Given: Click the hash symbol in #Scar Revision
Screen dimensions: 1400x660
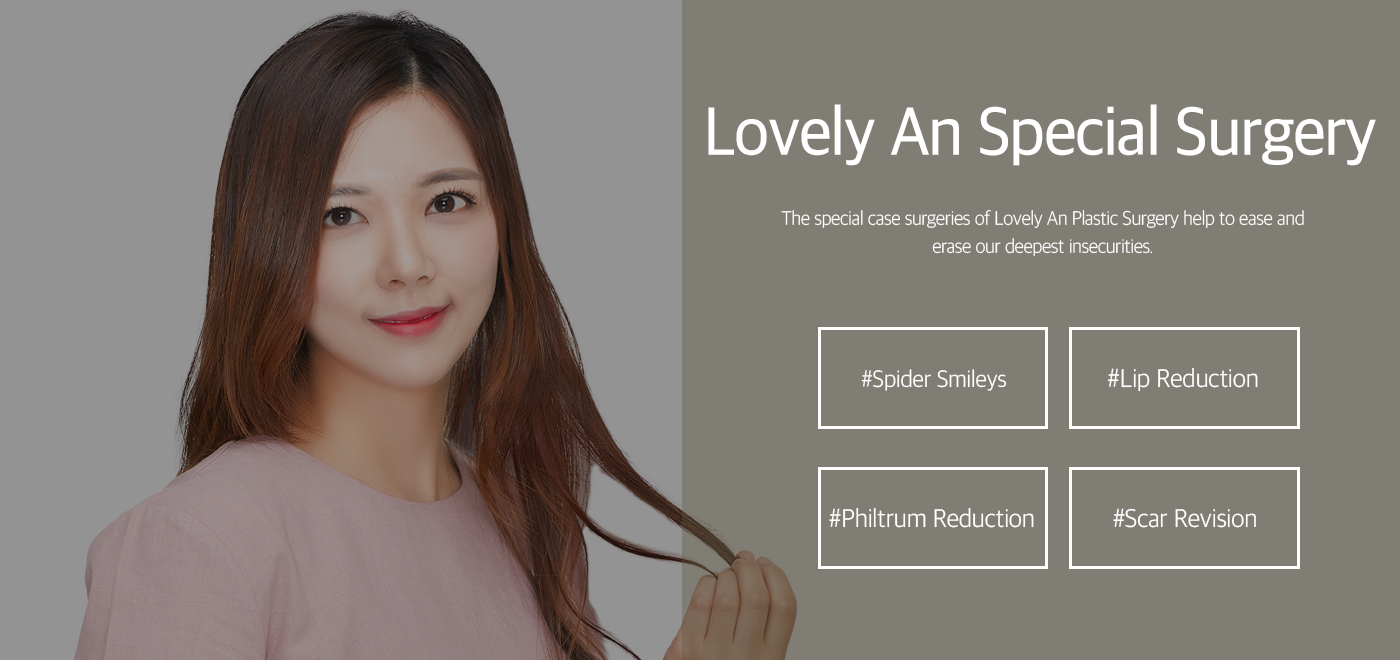Looking at the screenshot, I should click(1119, 519).
